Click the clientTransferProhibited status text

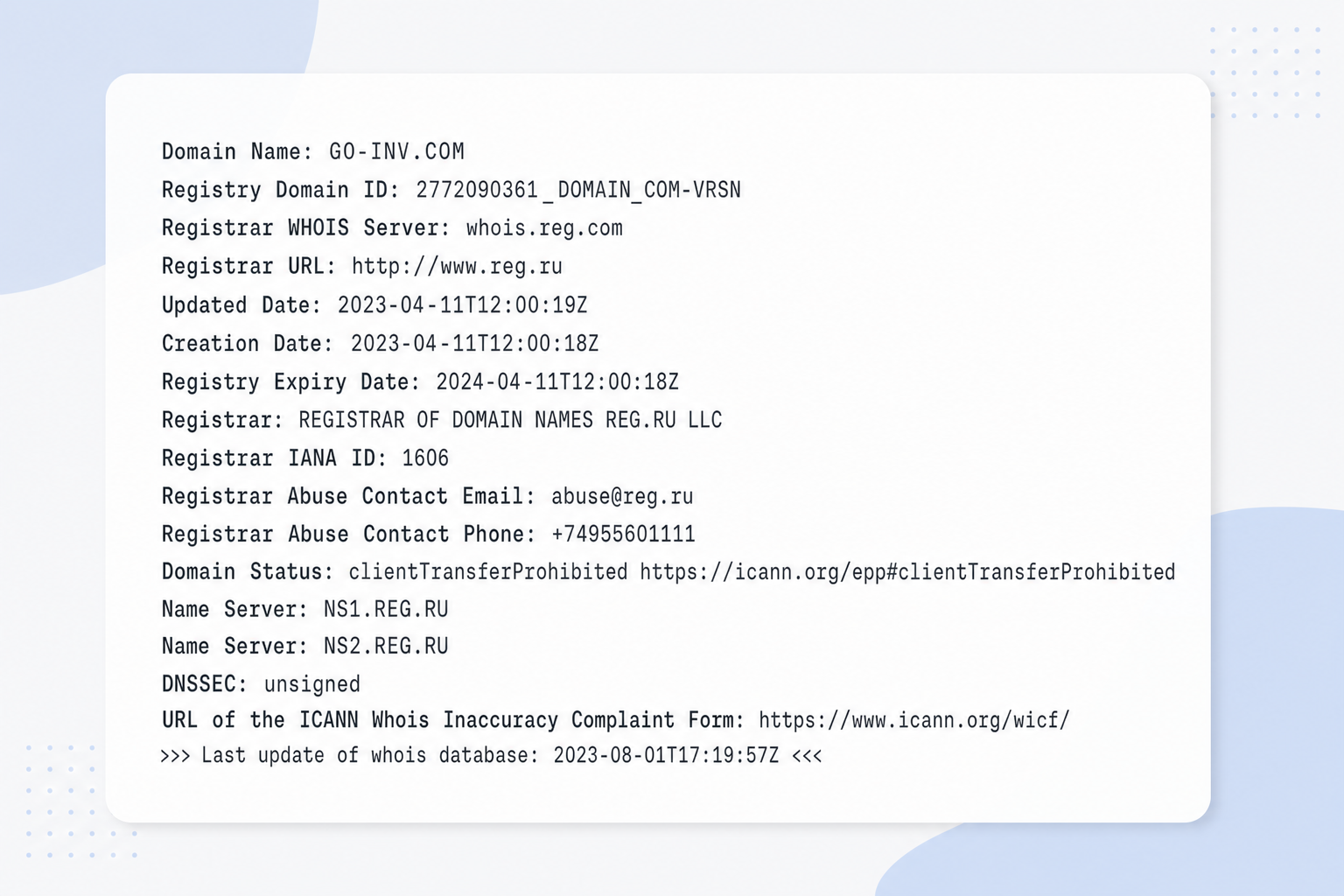coord(488,572)
